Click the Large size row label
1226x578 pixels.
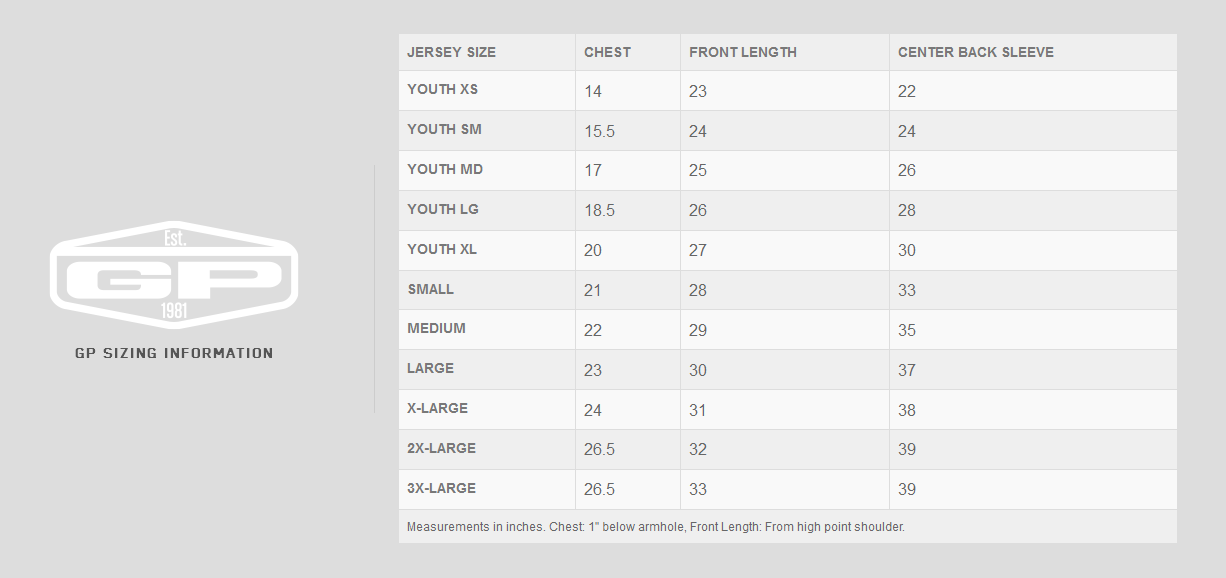tap(431, 368)
